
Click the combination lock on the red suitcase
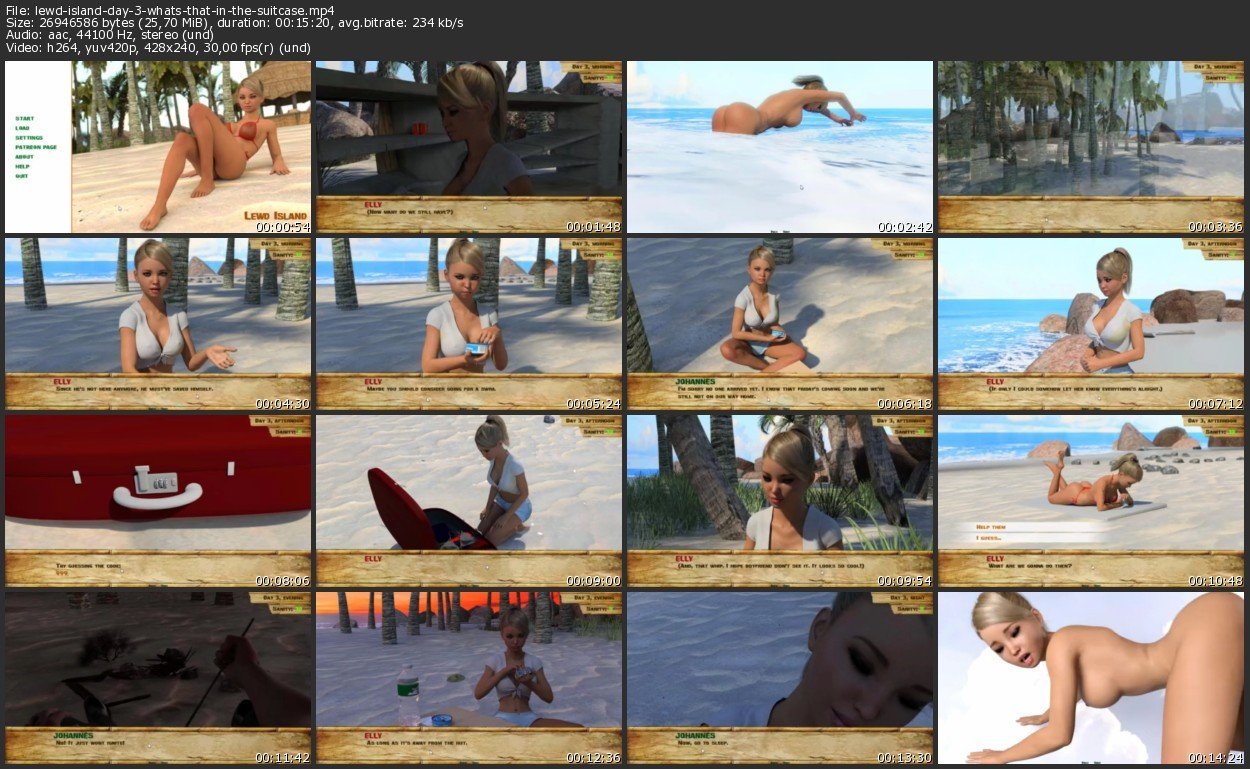(157, 483)
